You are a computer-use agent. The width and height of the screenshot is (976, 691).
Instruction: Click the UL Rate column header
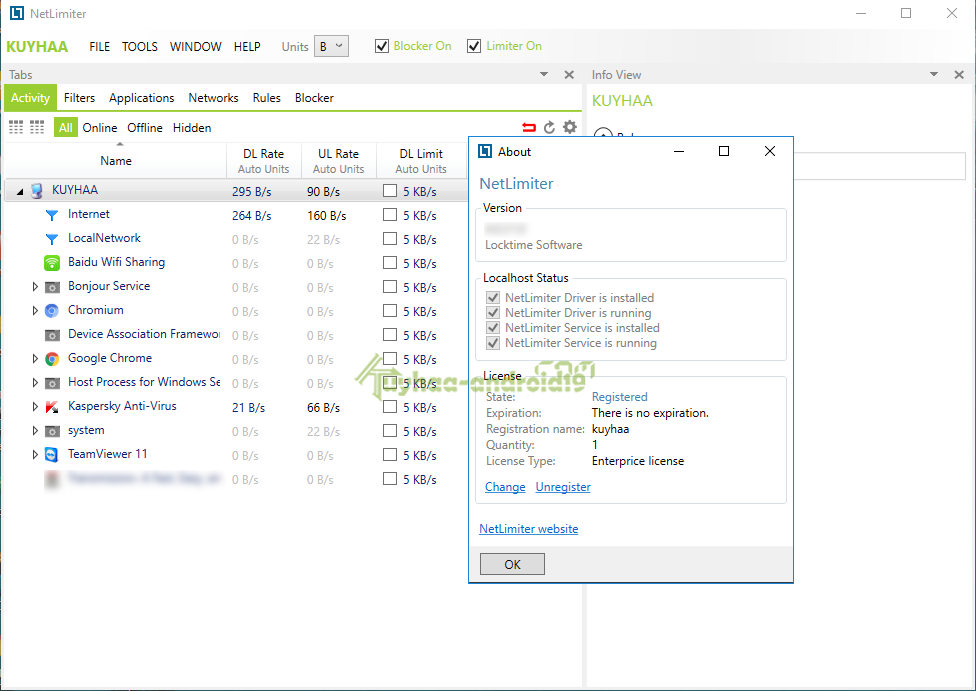click(x=338, y=161)
